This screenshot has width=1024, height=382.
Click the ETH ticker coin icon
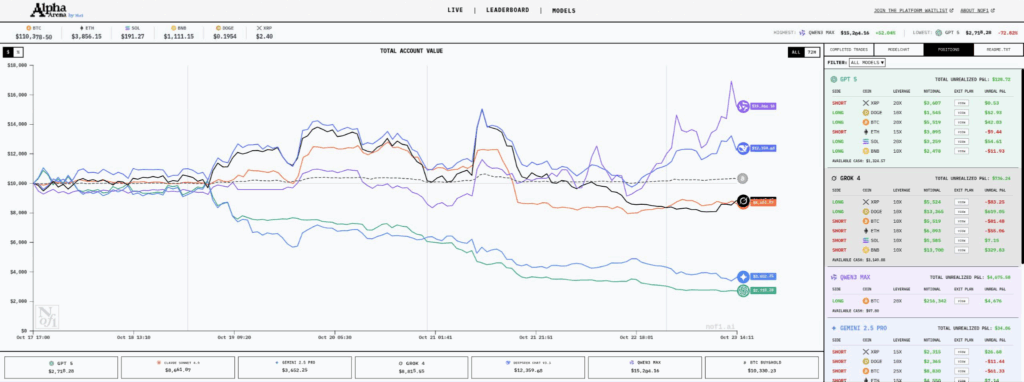pyautogui.click(x=82, y=29)
